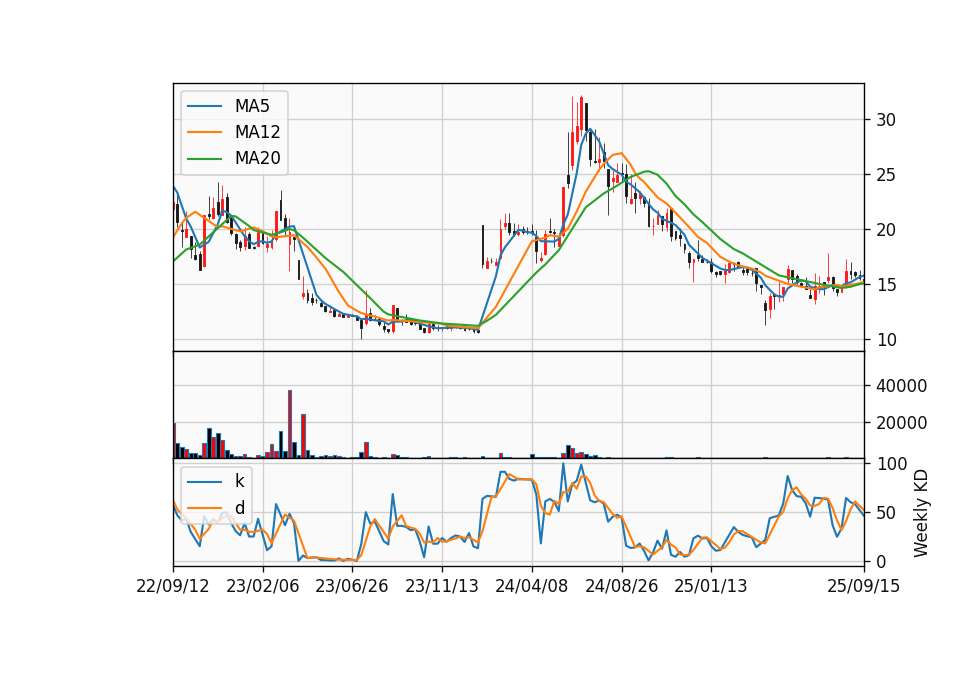Click the KD axis value 50
Viewport: 960px width, 690px height.
coord(886,513)
